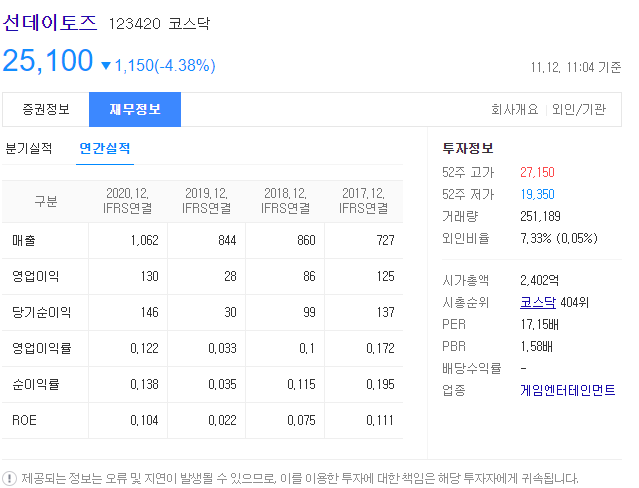The image size is (639, 488).
Task: Click the info warning icon at the disclaimer
Action: click(9, 478)
